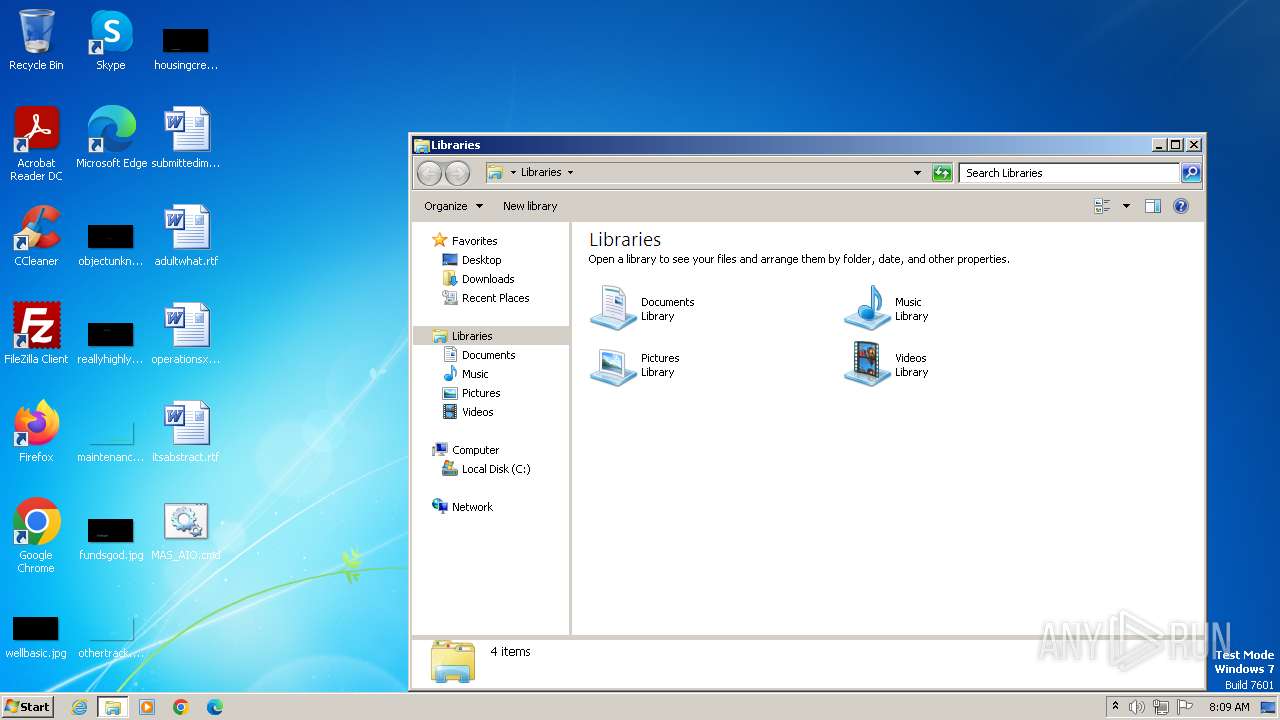Select Desktop under Favorites
This screenshot has height=720, width=1280.
481,260
